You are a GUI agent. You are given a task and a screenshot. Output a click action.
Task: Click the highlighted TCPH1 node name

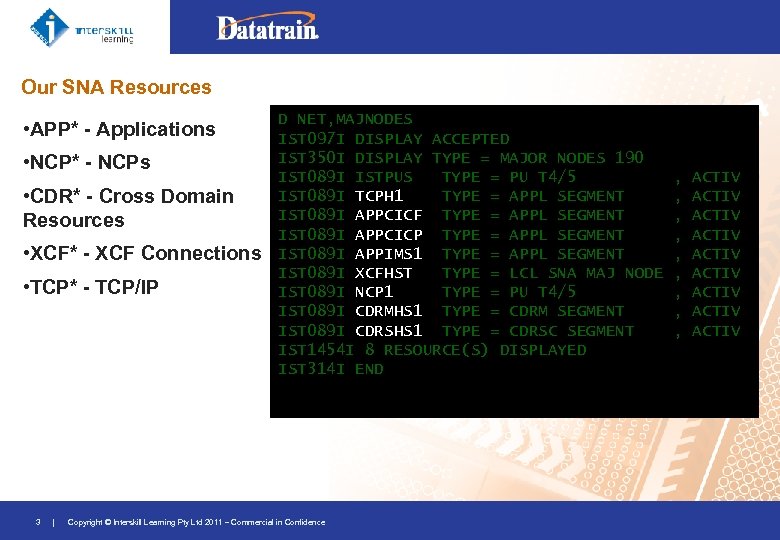point(379,196)
